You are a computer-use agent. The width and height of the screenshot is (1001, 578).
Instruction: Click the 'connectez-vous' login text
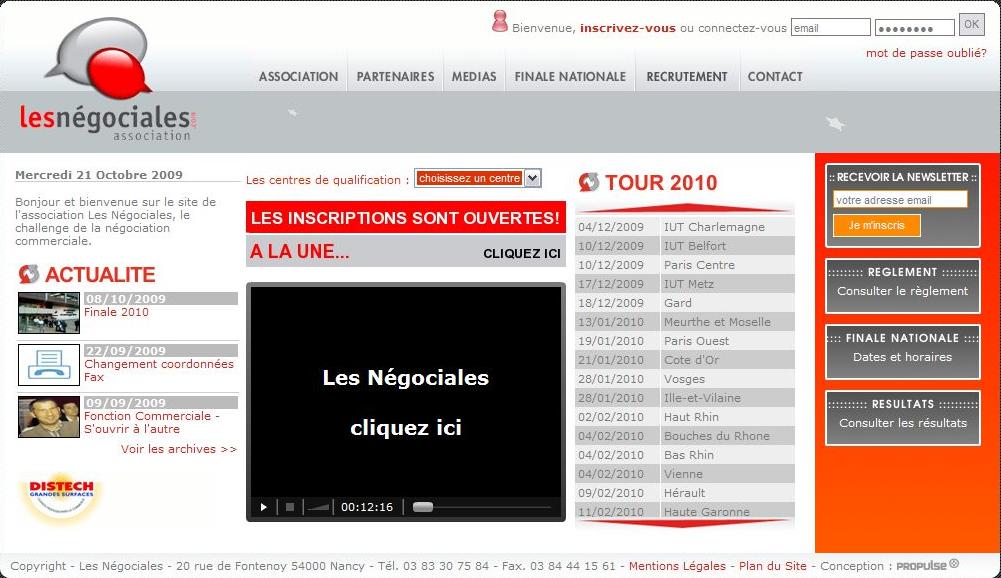point(742,28)
